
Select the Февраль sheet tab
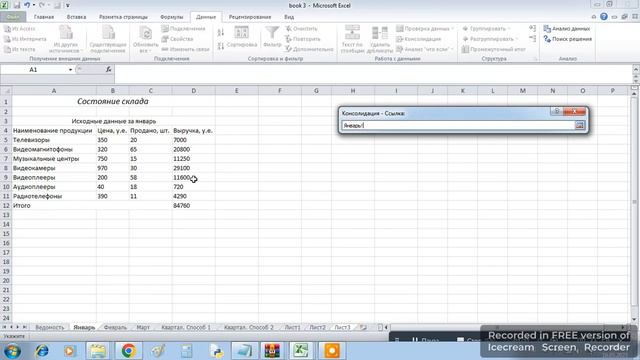[115, 327]
